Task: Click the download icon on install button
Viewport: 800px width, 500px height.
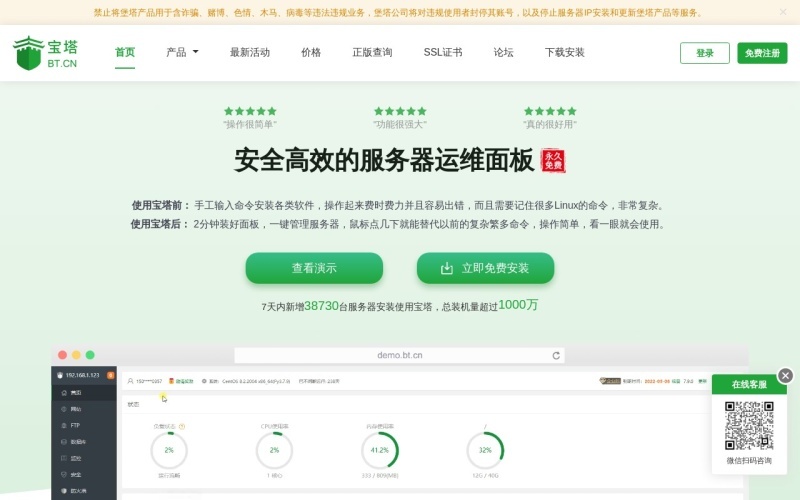Action: tap(446, 268)
